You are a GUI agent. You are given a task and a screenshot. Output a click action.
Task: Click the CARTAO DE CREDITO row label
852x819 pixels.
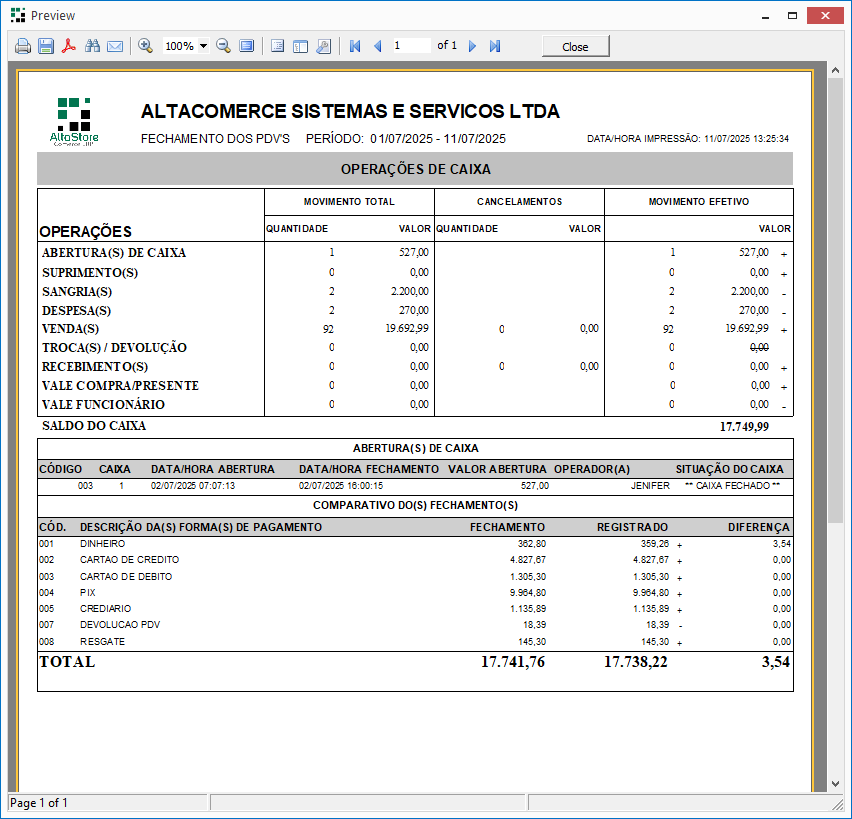pos(129,559)
